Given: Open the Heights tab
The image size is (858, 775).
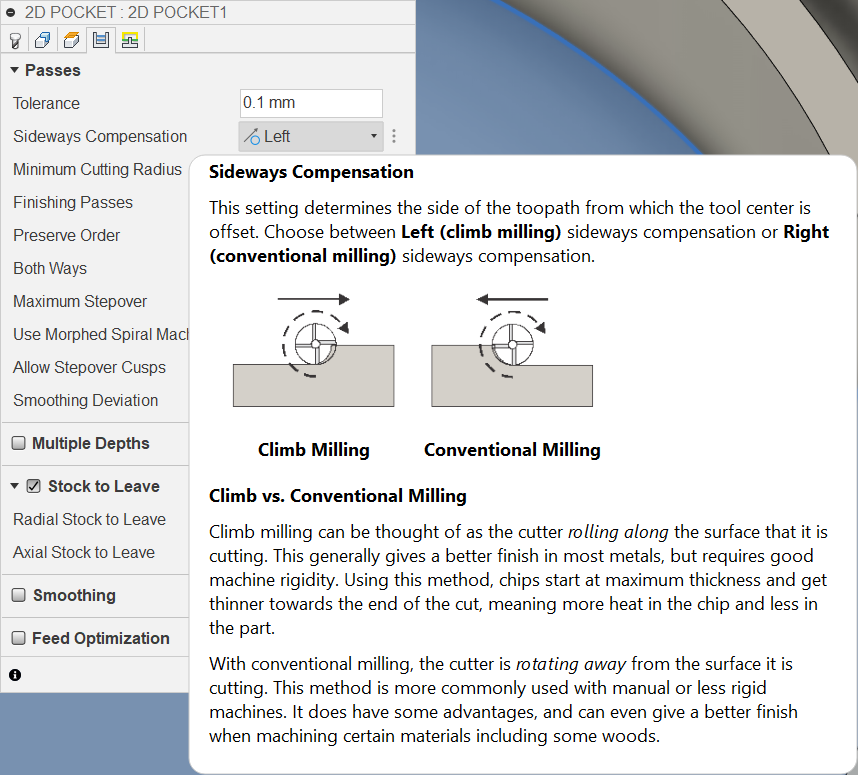Looking at the screenshot, I should pos(71,40).
